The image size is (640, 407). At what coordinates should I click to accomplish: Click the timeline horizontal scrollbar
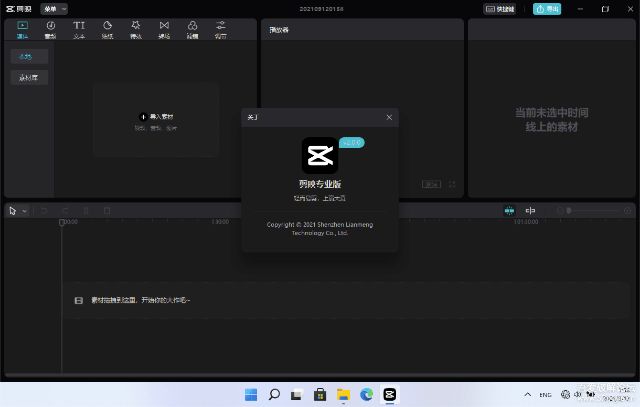coord(320,375)
